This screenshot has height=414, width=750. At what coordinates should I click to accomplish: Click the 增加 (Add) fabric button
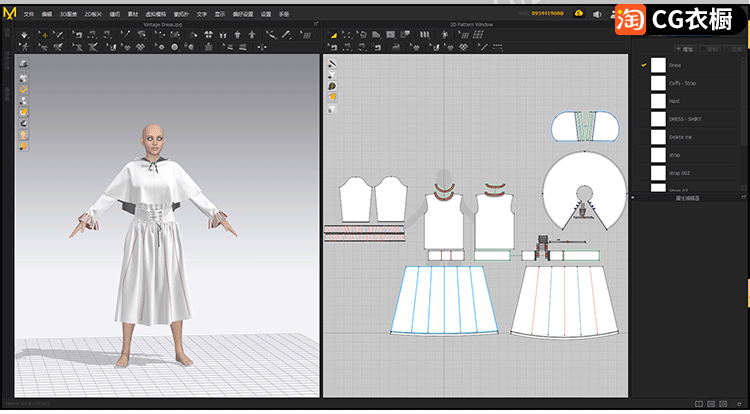[686, 48]
